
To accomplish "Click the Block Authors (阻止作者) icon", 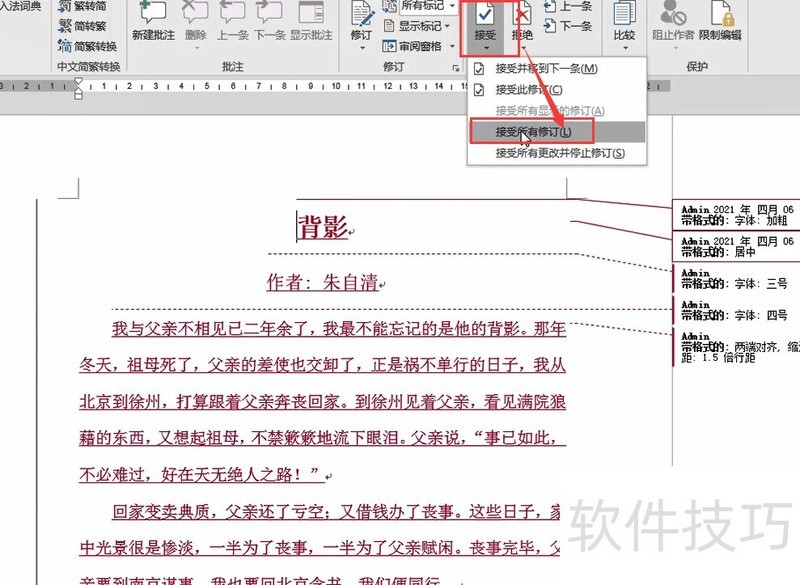I will (673, 22).
